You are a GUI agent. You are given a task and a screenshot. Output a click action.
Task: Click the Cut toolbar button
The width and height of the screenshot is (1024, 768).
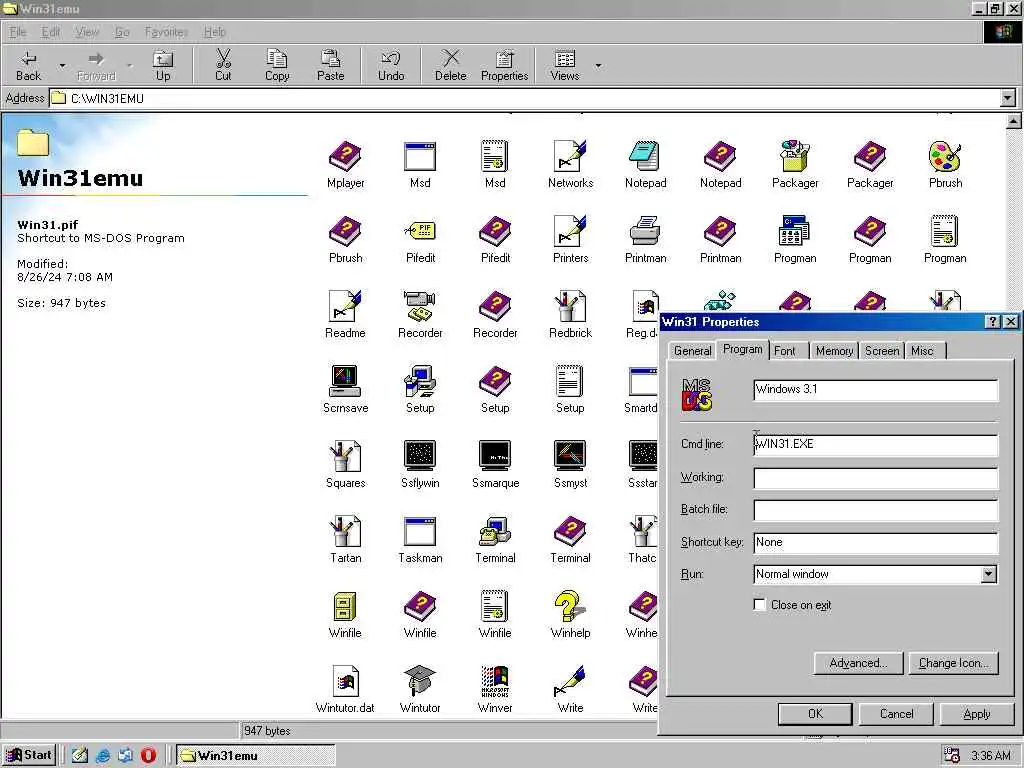223,65
